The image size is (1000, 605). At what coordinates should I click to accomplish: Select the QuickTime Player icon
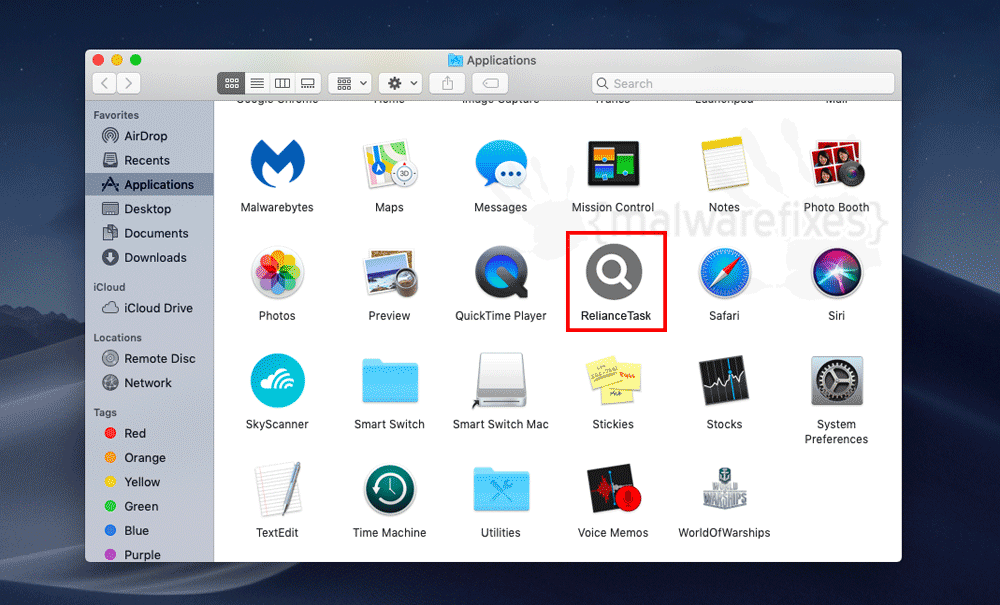pyautogui.click(x=501, y=272)
